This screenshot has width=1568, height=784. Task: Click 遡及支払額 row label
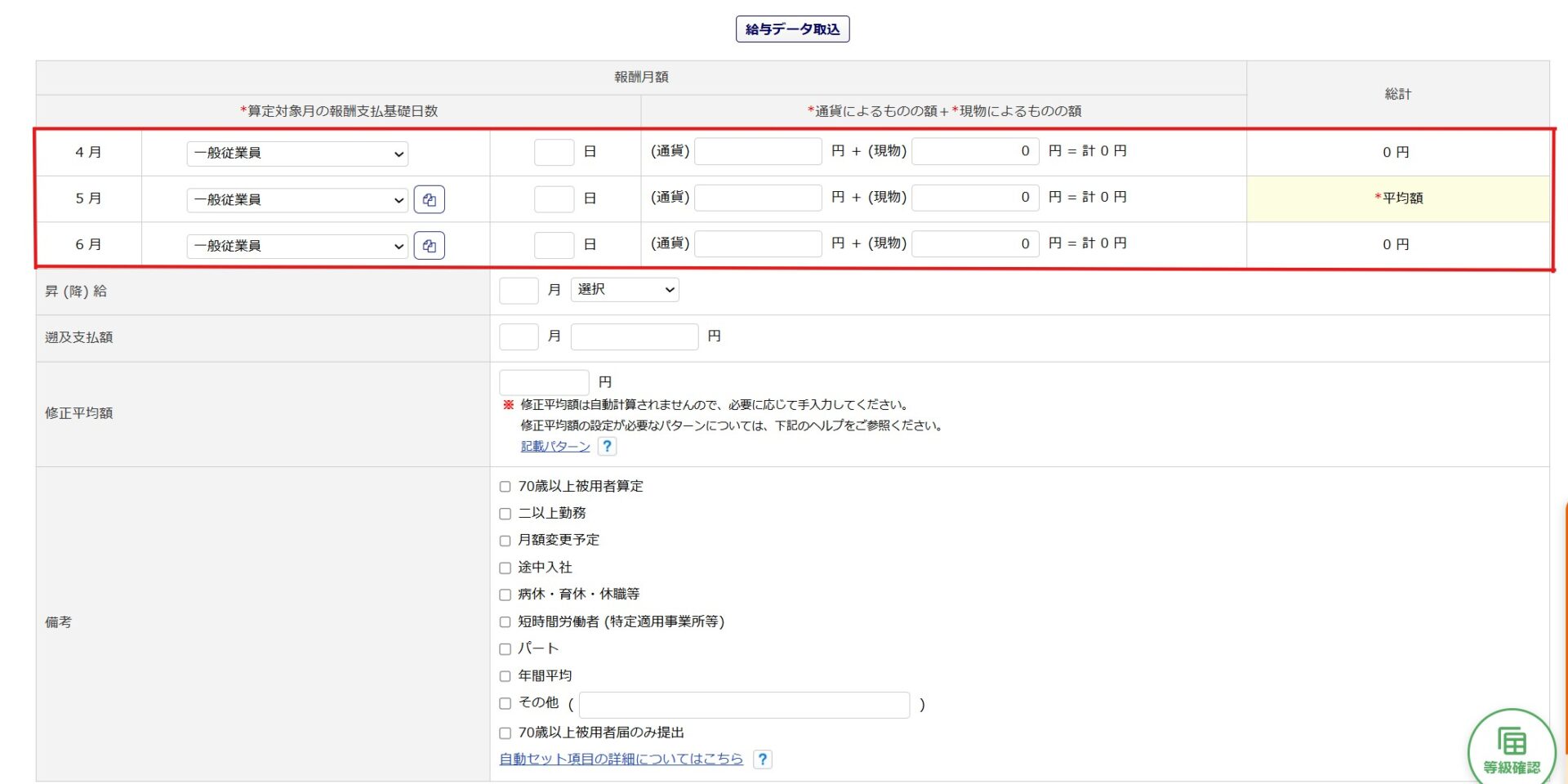(x=78, y=337)
